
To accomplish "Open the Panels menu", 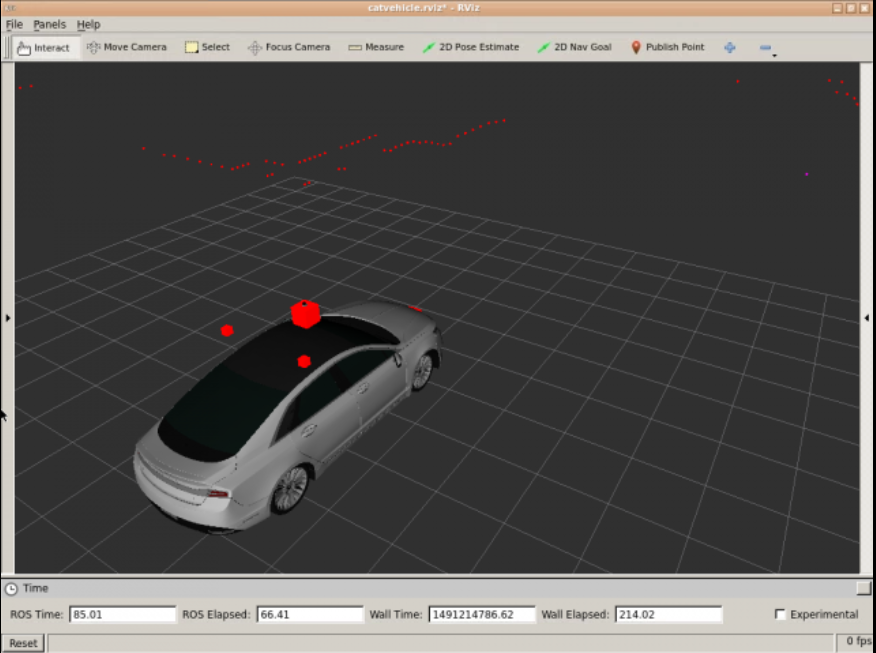I will coord(49,24).
